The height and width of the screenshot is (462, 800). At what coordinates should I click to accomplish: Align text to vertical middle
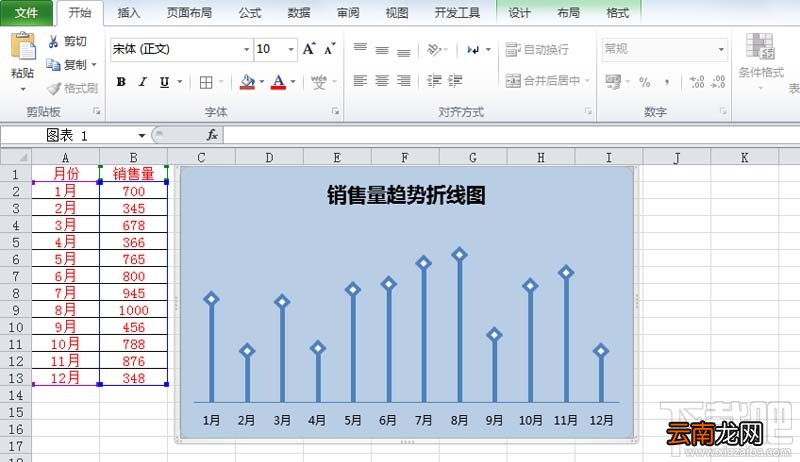coord(382,49)
